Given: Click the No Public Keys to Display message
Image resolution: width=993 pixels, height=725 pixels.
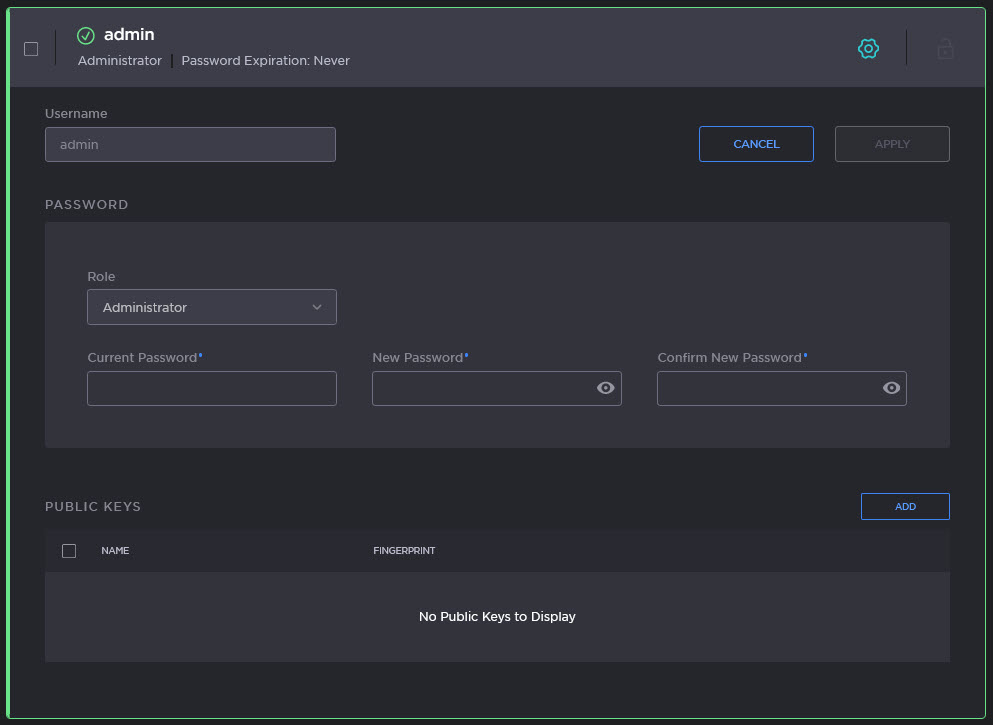Looking at the screenshot, I should point(497,617).
